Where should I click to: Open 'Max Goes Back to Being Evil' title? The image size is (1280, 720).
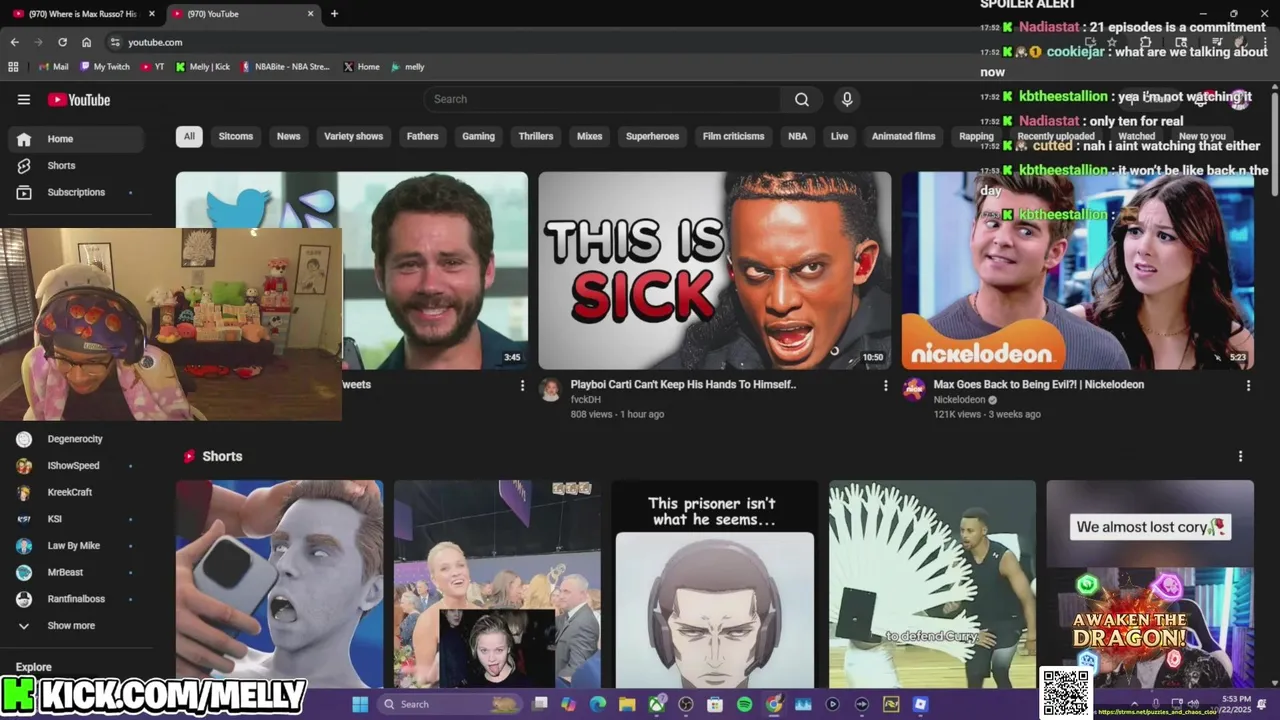click(1038, 384)
